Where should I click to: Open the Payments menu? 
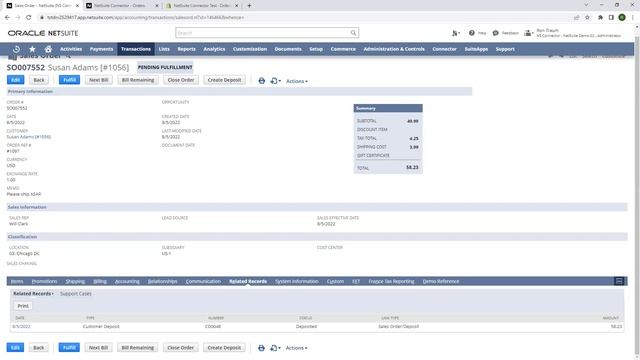pos(101,49)
